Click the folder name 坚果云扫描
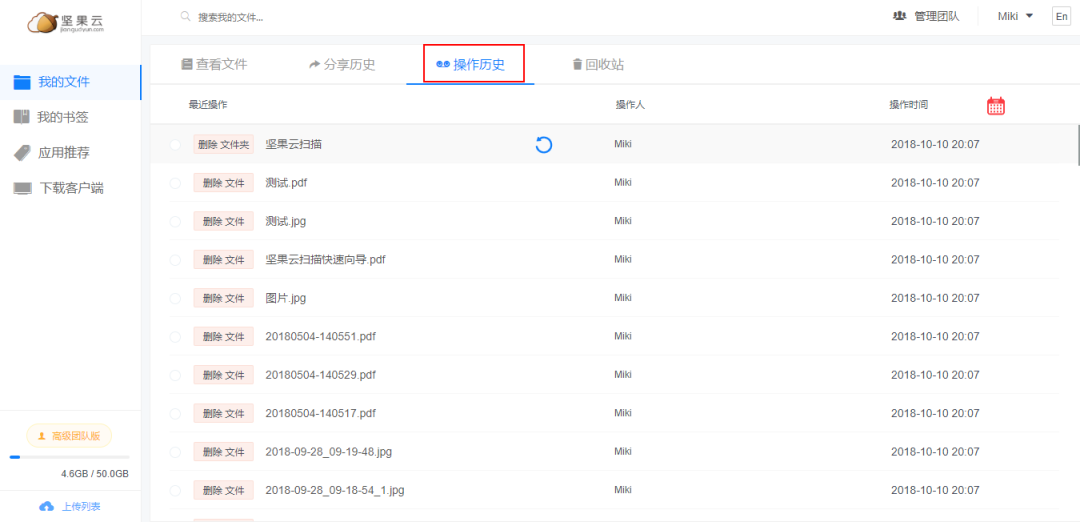The width and height of the screenshot is (1080, 522). (x=294, y=145)
